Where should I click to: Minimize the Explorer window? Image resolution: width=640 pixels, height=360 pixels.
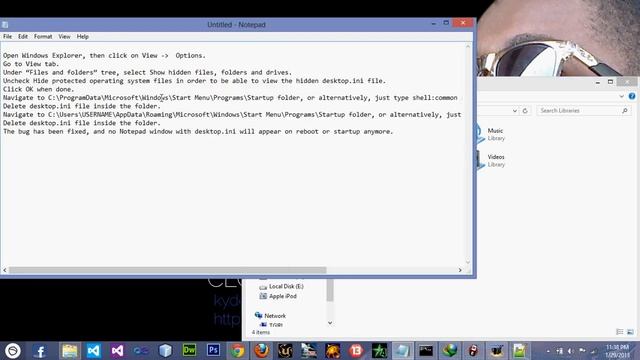[x=598, y=82]
